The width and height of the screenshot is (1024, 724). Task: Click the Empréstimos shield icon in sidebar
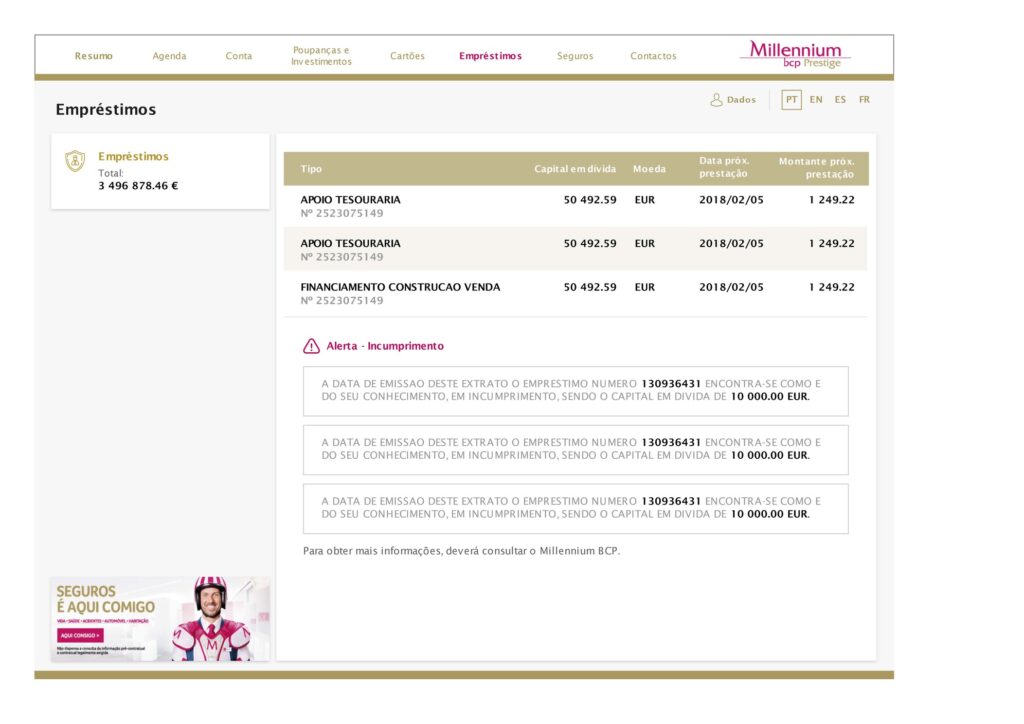click(75, 160)
